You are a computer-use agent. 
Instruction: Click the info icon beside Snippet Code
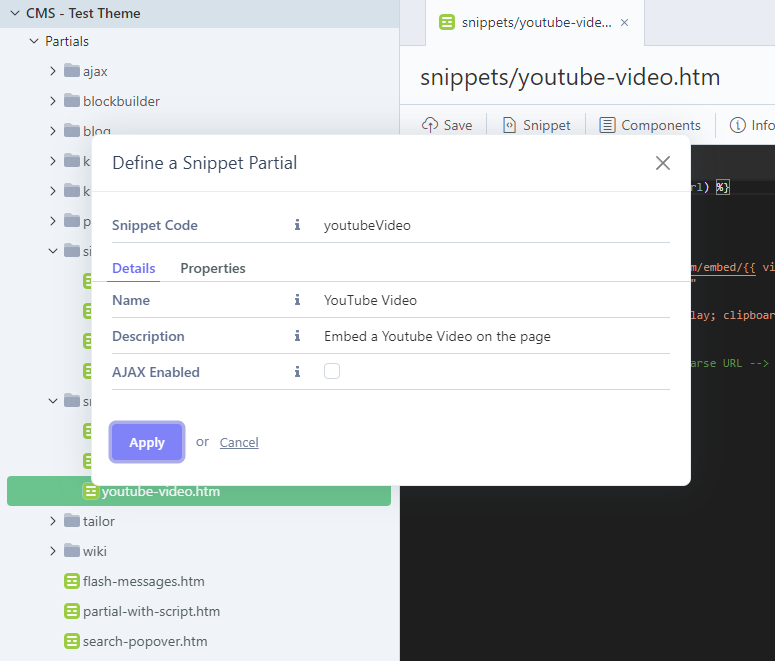(297, 225)
